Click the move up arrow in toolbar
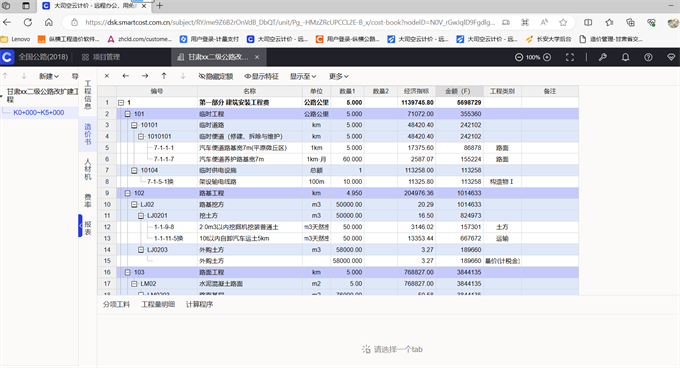The image size is (680, 368). point(164,76)
